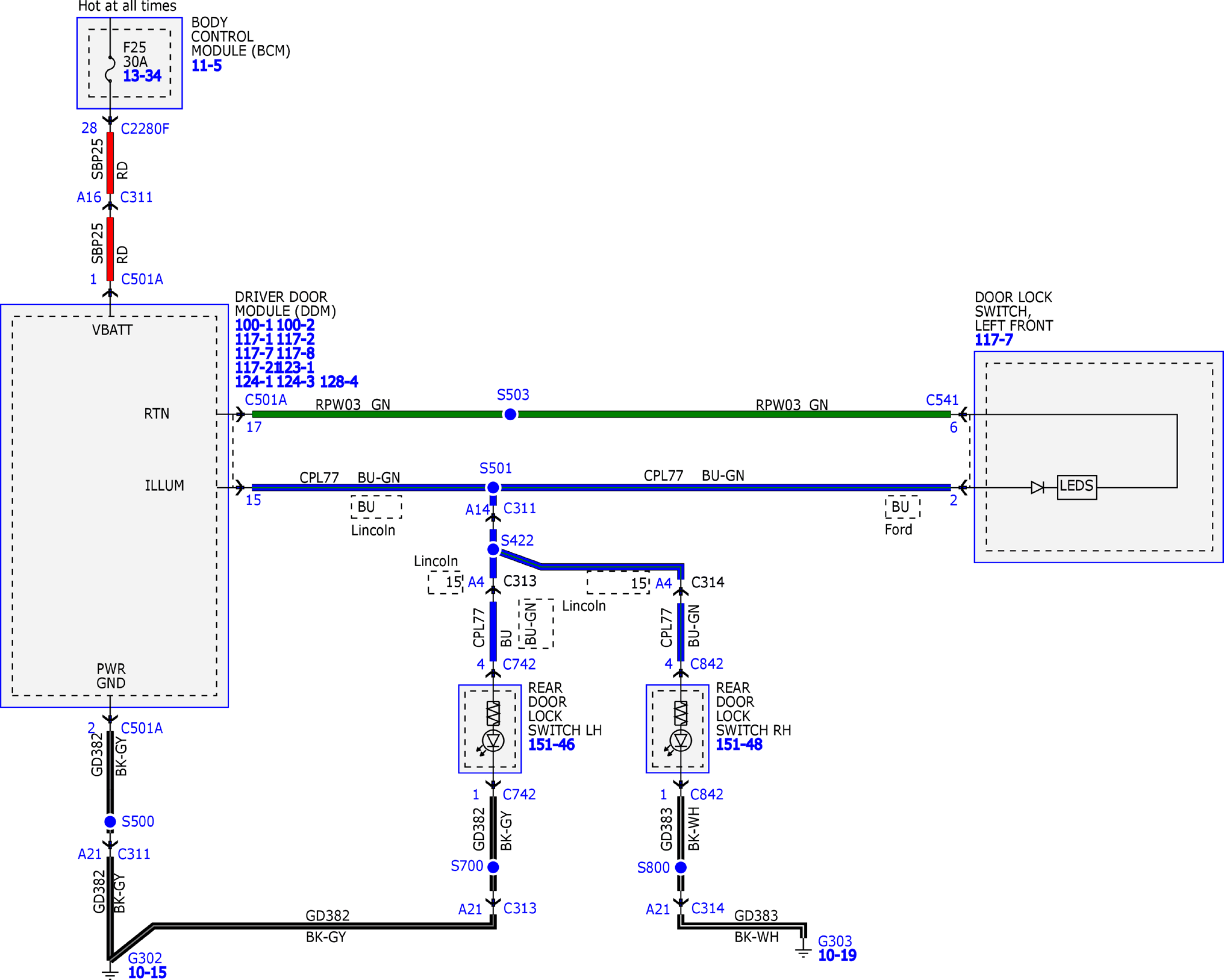1224x980 pixels.
Task: Open the BCM 11-5 page reference
Action: 206,66
